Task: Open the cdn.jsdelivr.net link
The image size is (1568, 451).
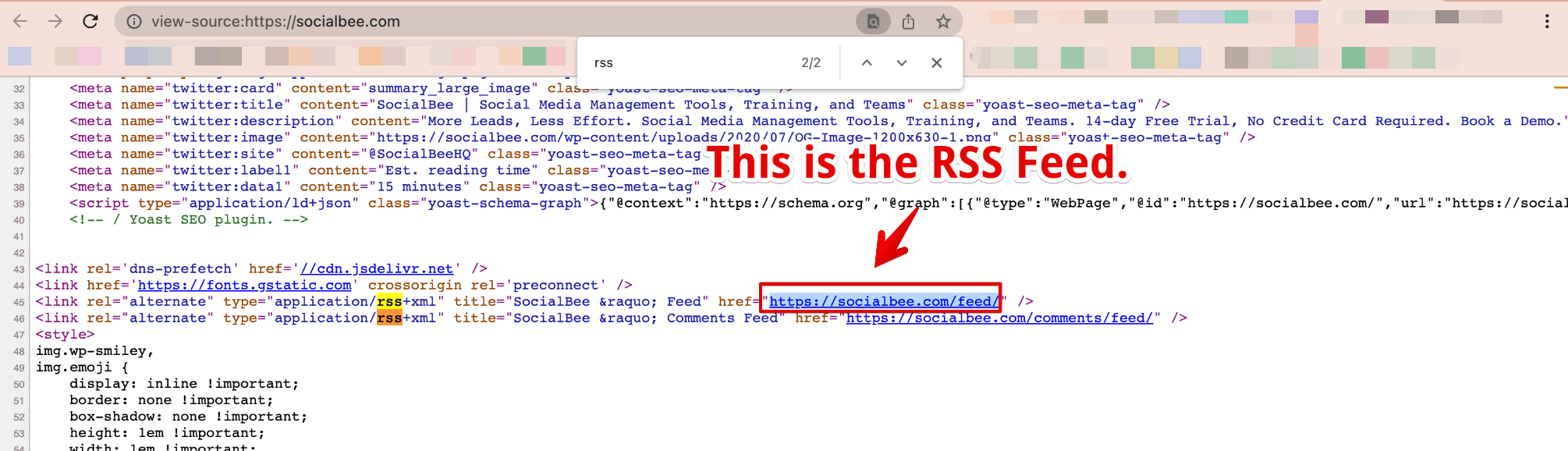Action: point(377,269)
